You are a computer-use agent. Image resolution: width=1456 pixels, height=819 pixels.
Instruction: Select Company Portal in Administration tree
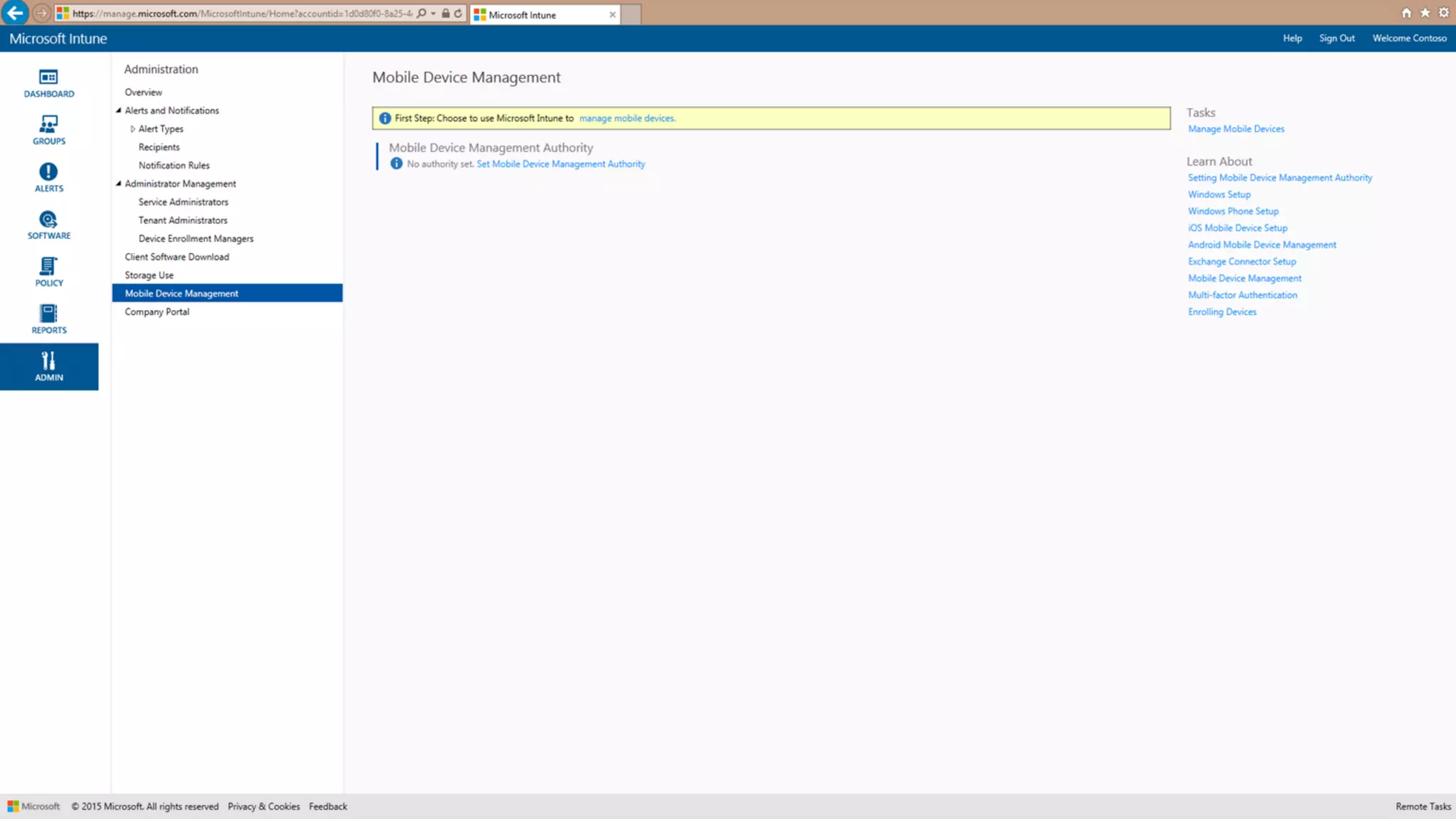pyautogui.click(x=157, y=311)
